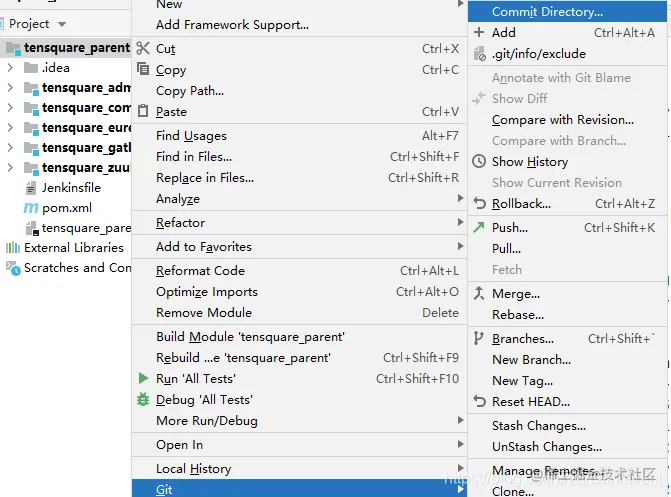Viewport: 671px width, 497px height.
Task: Click the .idea folder icon
Action: pos(31,68)
